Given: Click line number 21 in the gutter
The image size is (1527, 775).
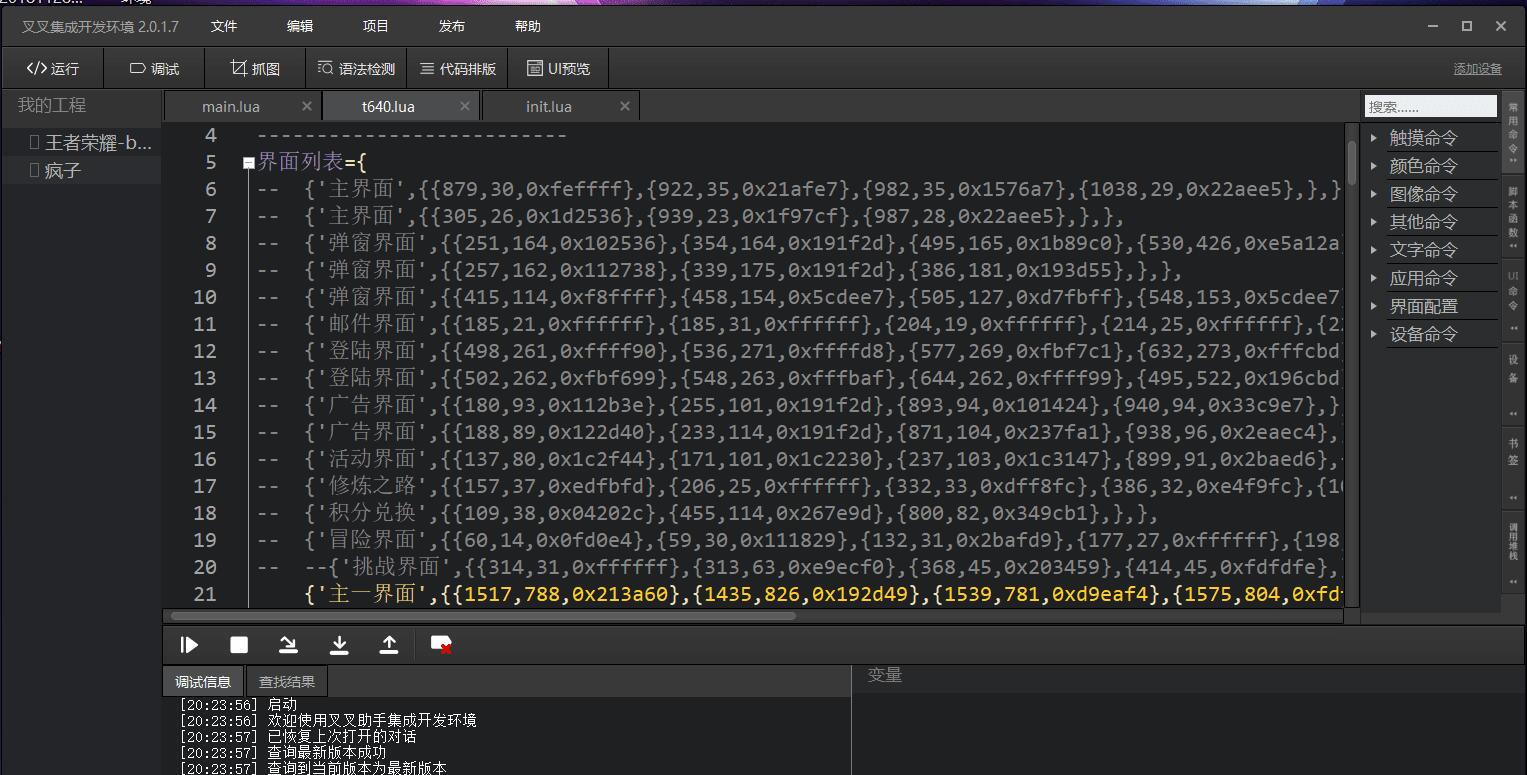Looking at the screenshot, I should point(204,594).
